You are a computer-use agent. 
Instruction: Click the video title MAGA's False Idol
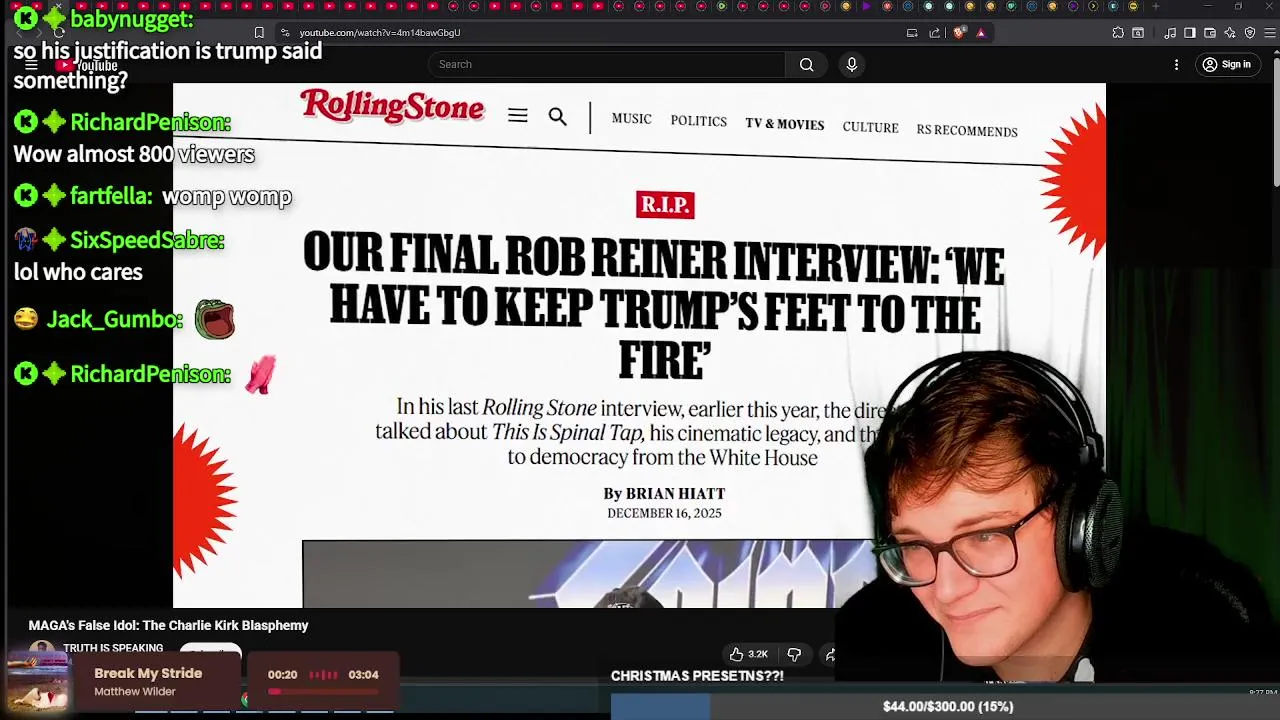tap(168, 625)
